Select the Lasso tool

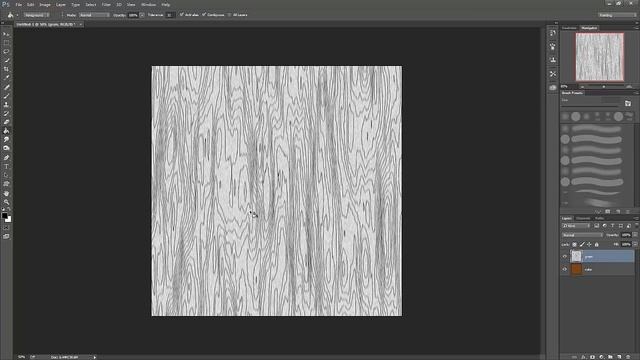(6, 52)
